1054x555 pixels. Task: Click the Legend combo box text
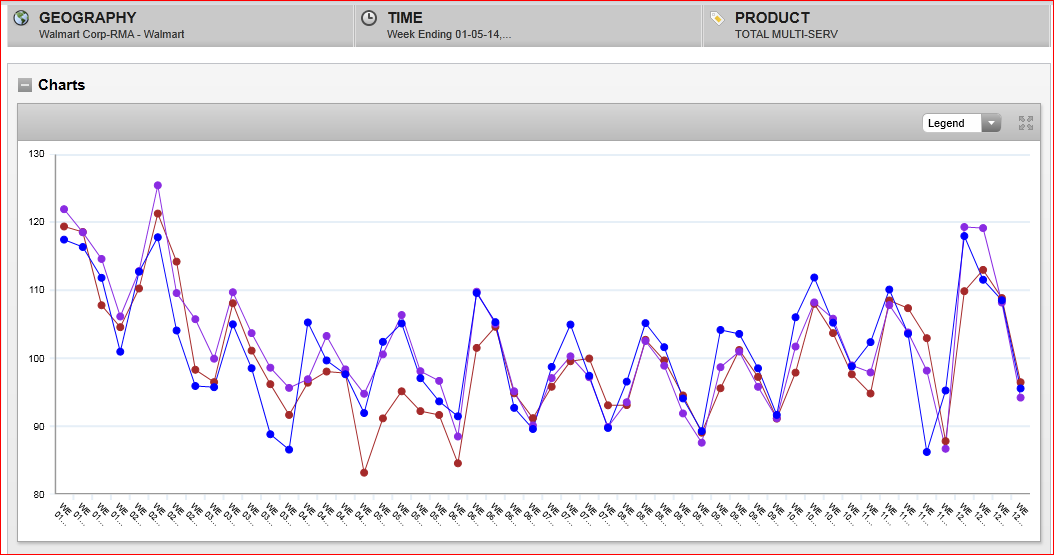[947, 123]
